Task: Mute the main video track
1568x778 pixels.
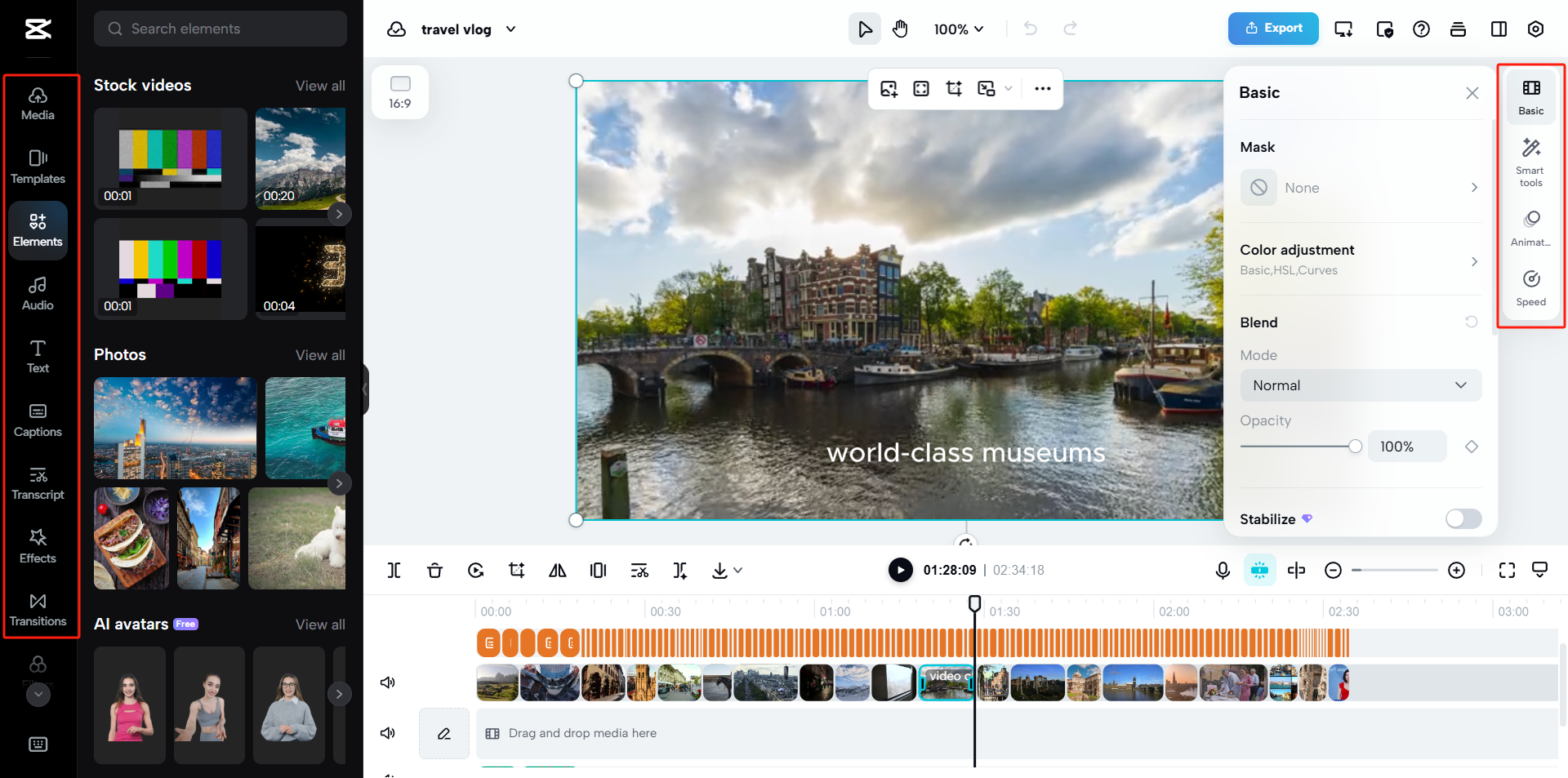Action: tap(388, 682)
